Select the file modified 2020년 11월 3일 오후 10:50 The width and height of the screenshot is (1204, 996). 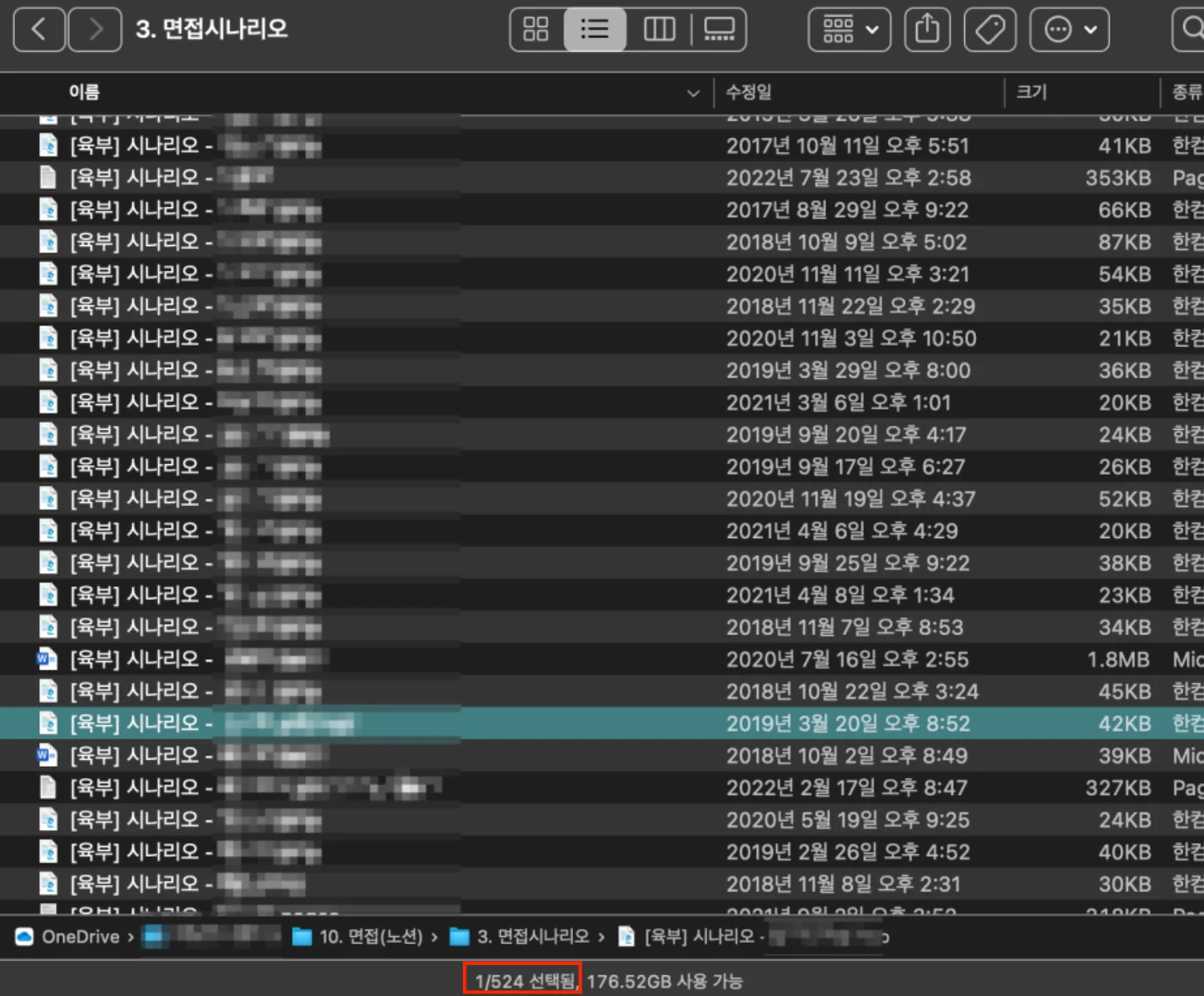[x=602, y=338]
